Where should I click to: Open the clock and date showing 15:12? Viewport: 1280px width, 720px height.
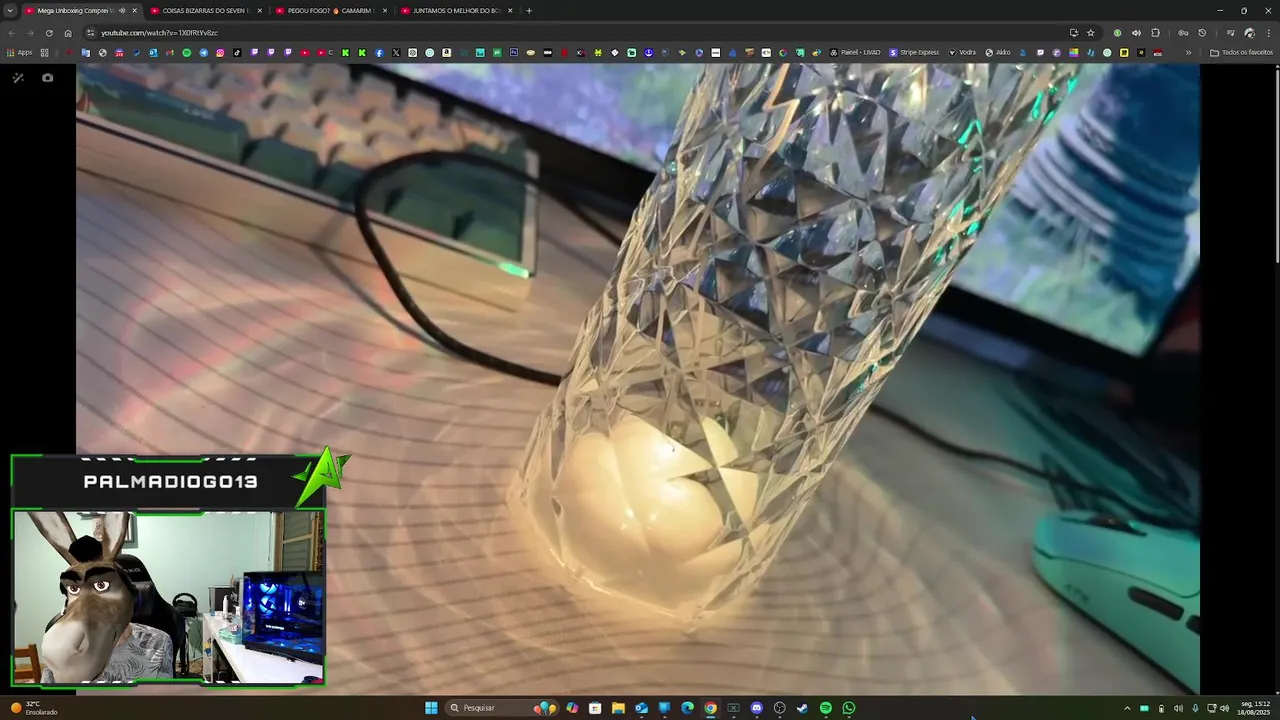pos(1254,708)
